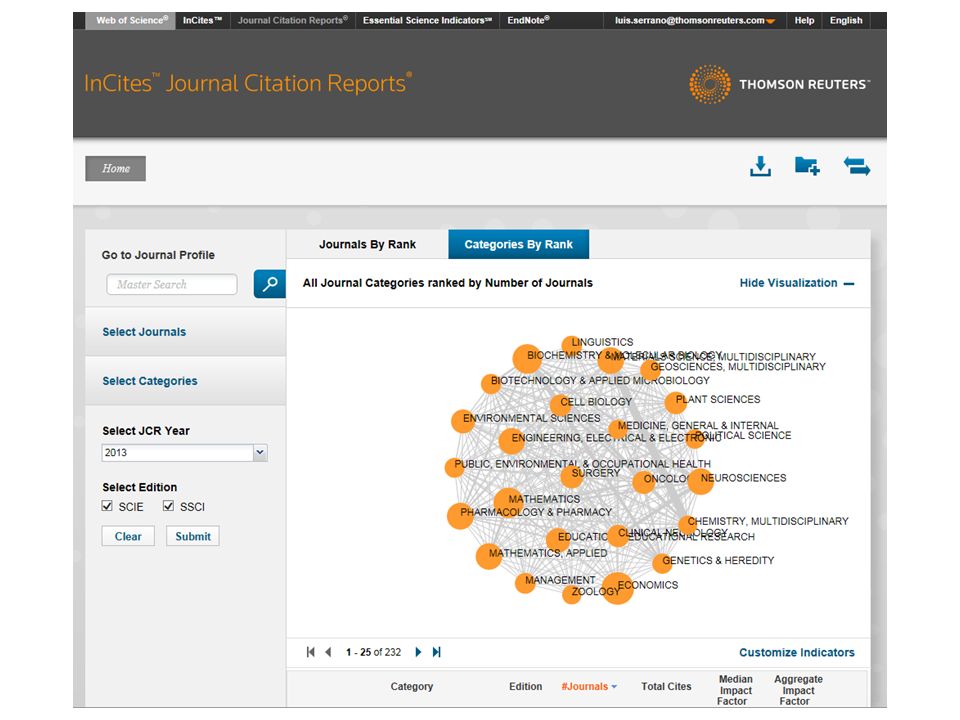Select the ZOOLOGY bubble node
Viewport: 960px width, 720px height.
click(x=572, y=594)
